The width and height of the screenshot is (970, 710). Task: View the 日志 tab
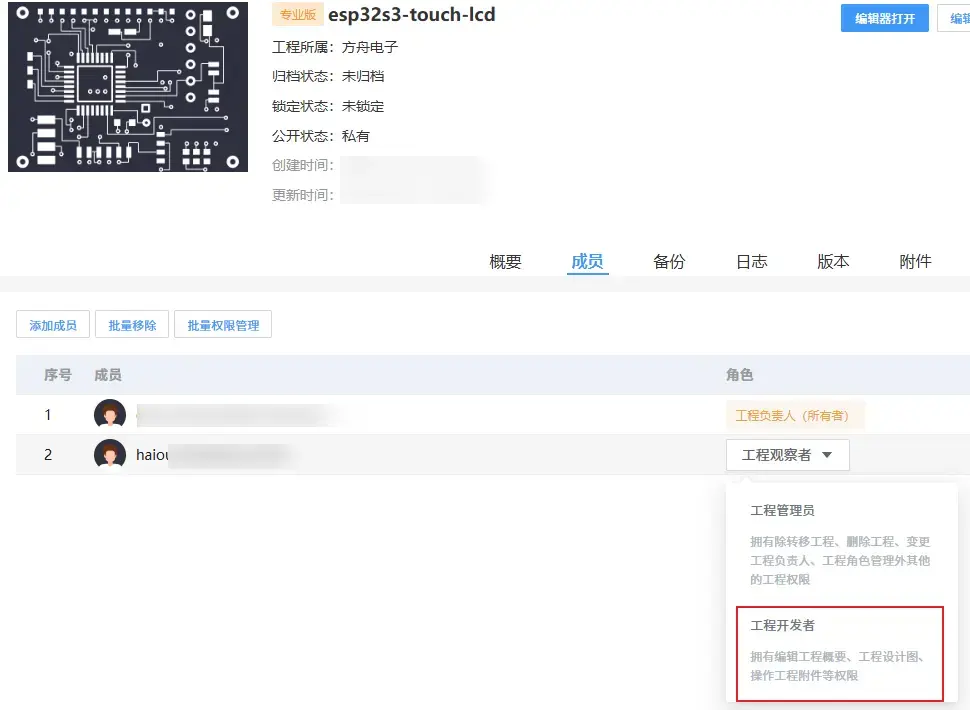point(752,262)
